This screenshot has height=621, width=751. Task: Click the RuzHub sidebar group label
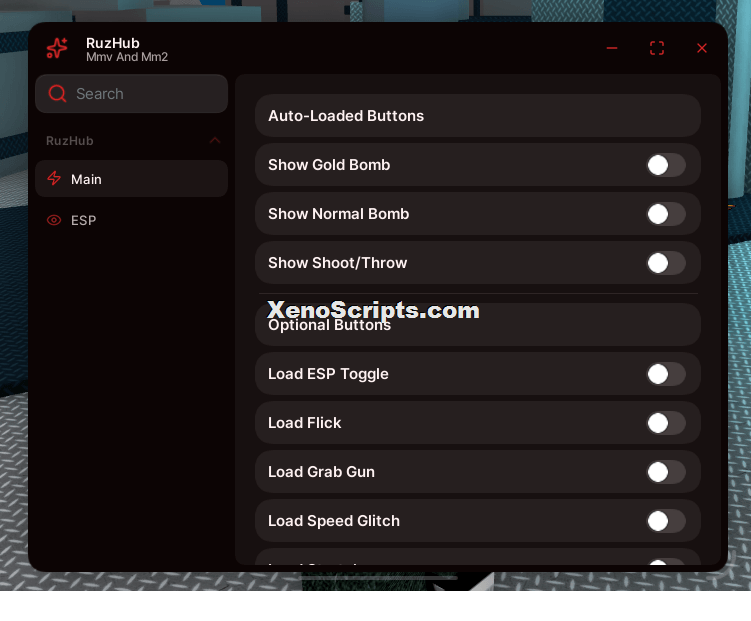pos(69,141)
